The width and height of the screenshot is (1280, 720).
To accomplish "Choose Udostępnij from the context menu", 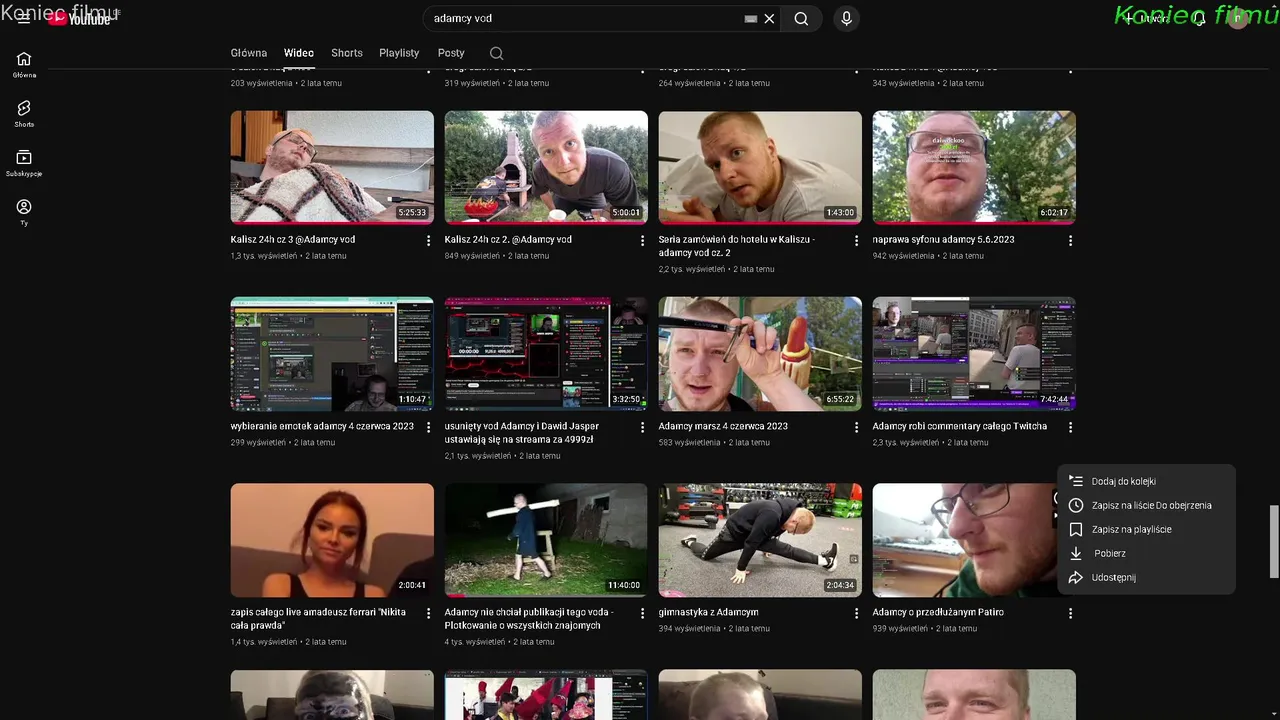I will pyautogui.click(x=1146, y=577).
